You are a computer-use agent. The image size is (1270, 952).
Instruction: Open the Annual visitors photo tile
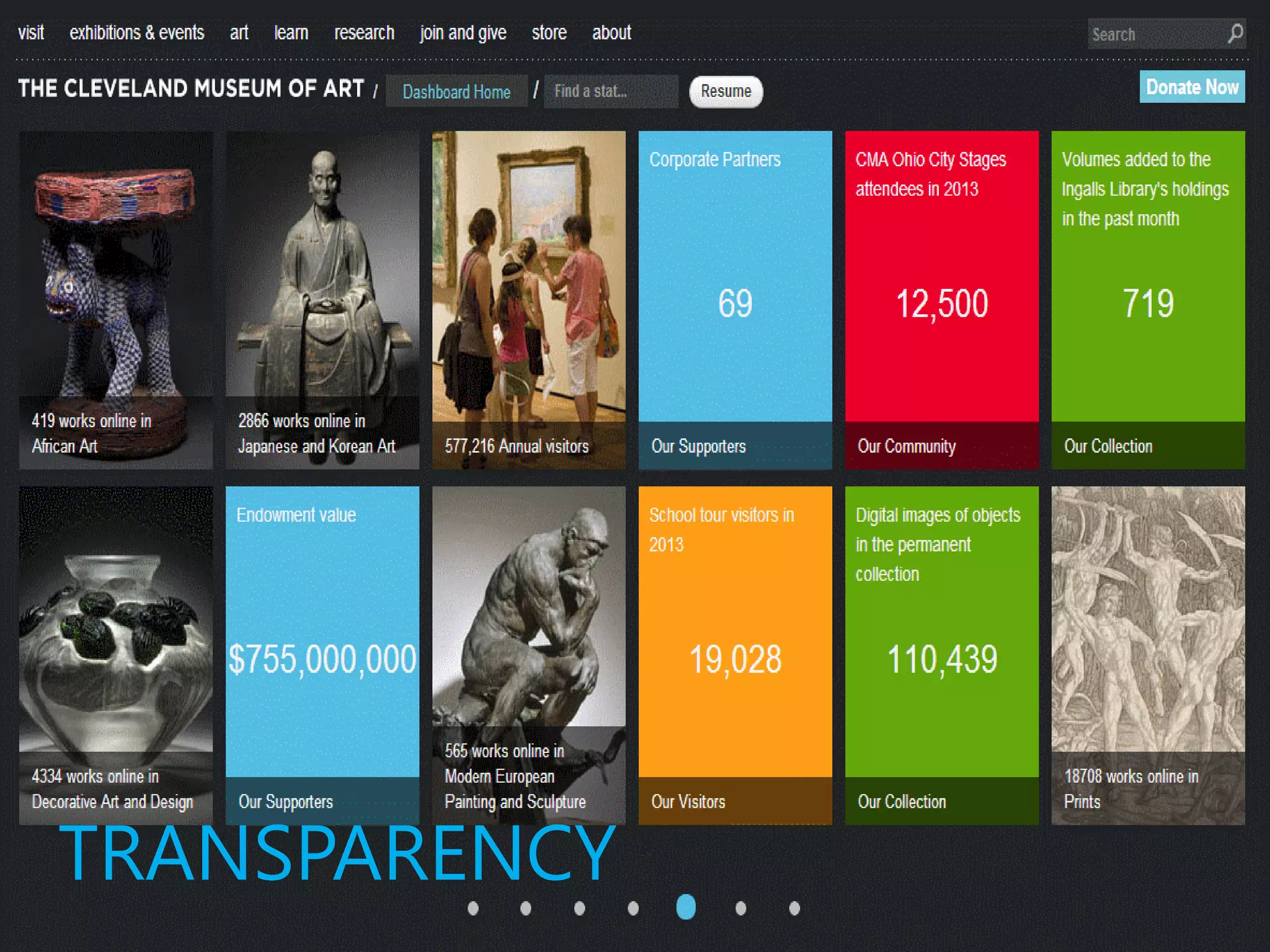coord(529,300)
